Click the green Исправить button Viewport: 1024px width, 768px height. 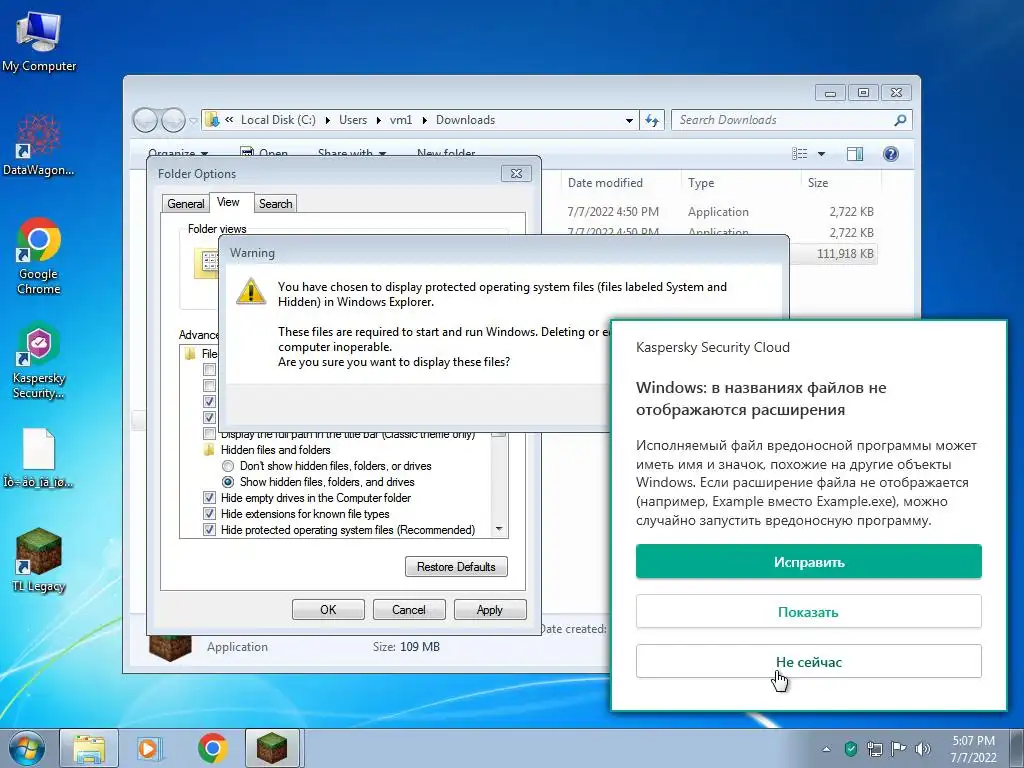coord(808,562)
